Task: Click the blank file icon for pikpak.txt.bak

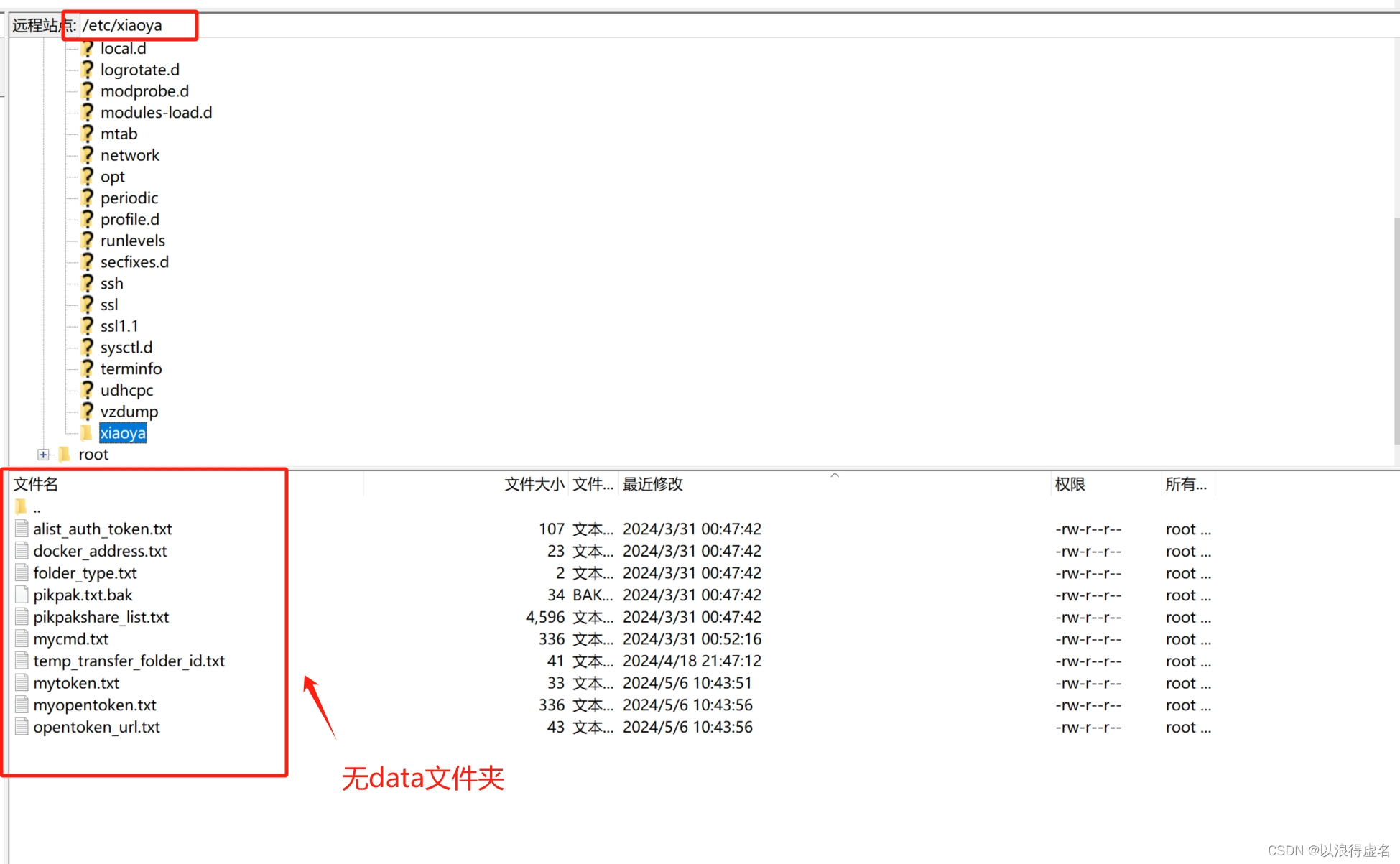Action: 22,595
